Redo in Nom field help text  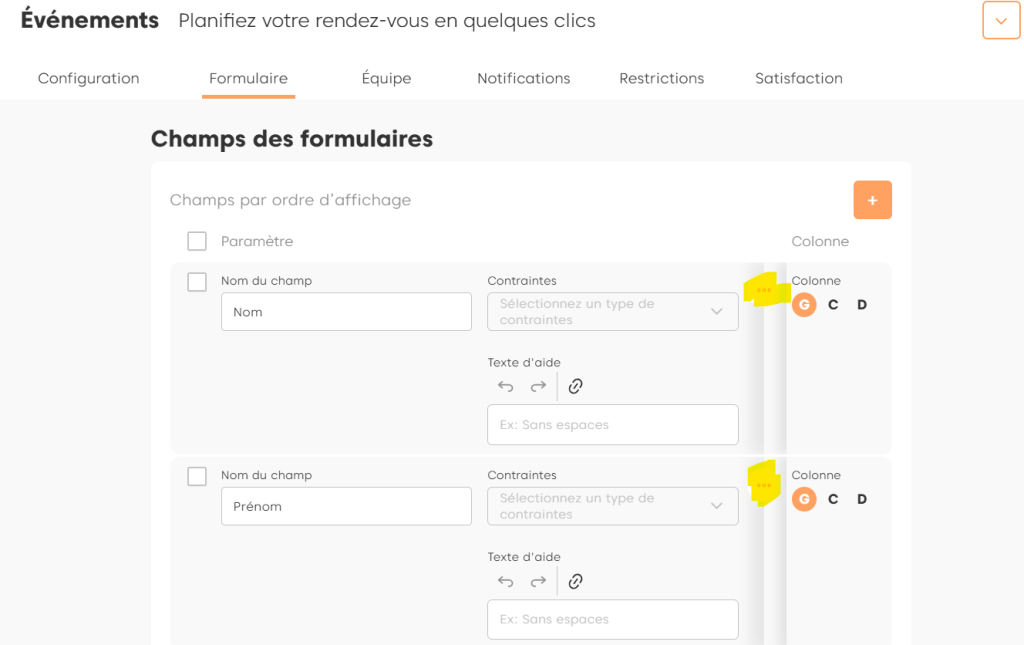[538, 386]
